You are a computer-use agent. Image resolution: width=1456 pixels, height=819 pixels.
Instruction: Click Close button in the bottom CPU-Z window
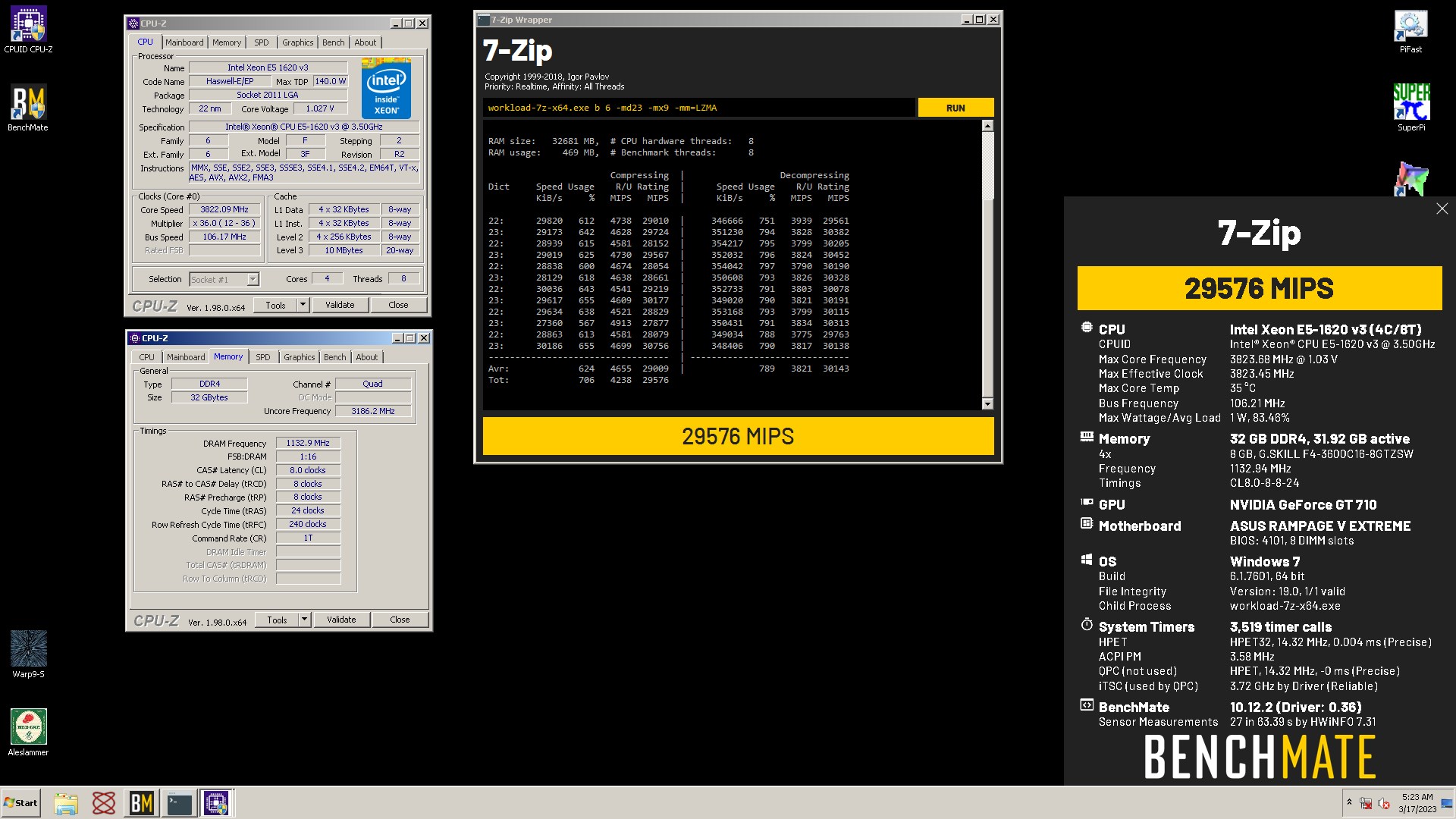(x=400, y=620)
